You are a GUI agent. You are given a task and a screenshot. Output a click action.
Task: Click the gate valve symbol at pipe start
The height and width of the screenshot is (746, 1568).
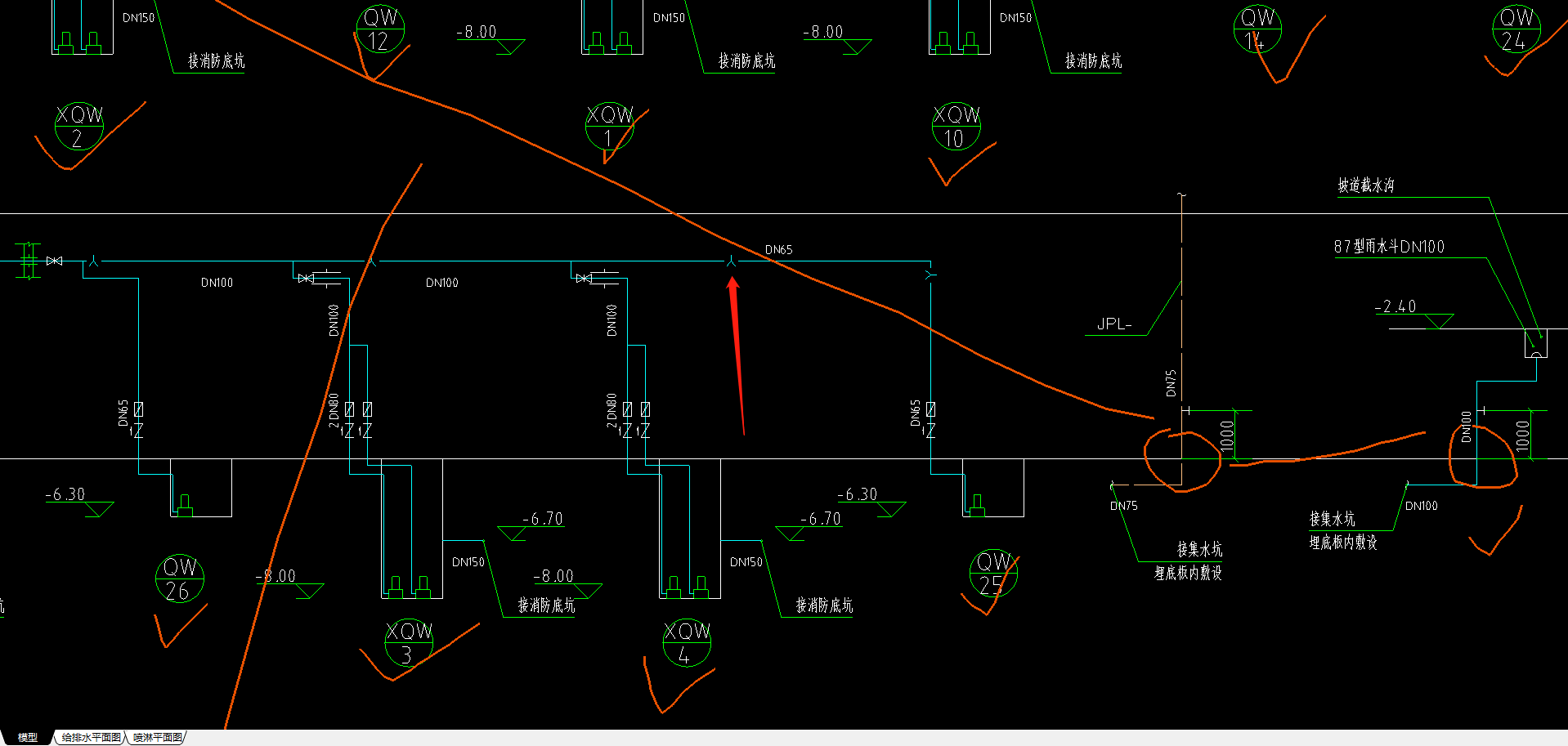coord(55,261)
